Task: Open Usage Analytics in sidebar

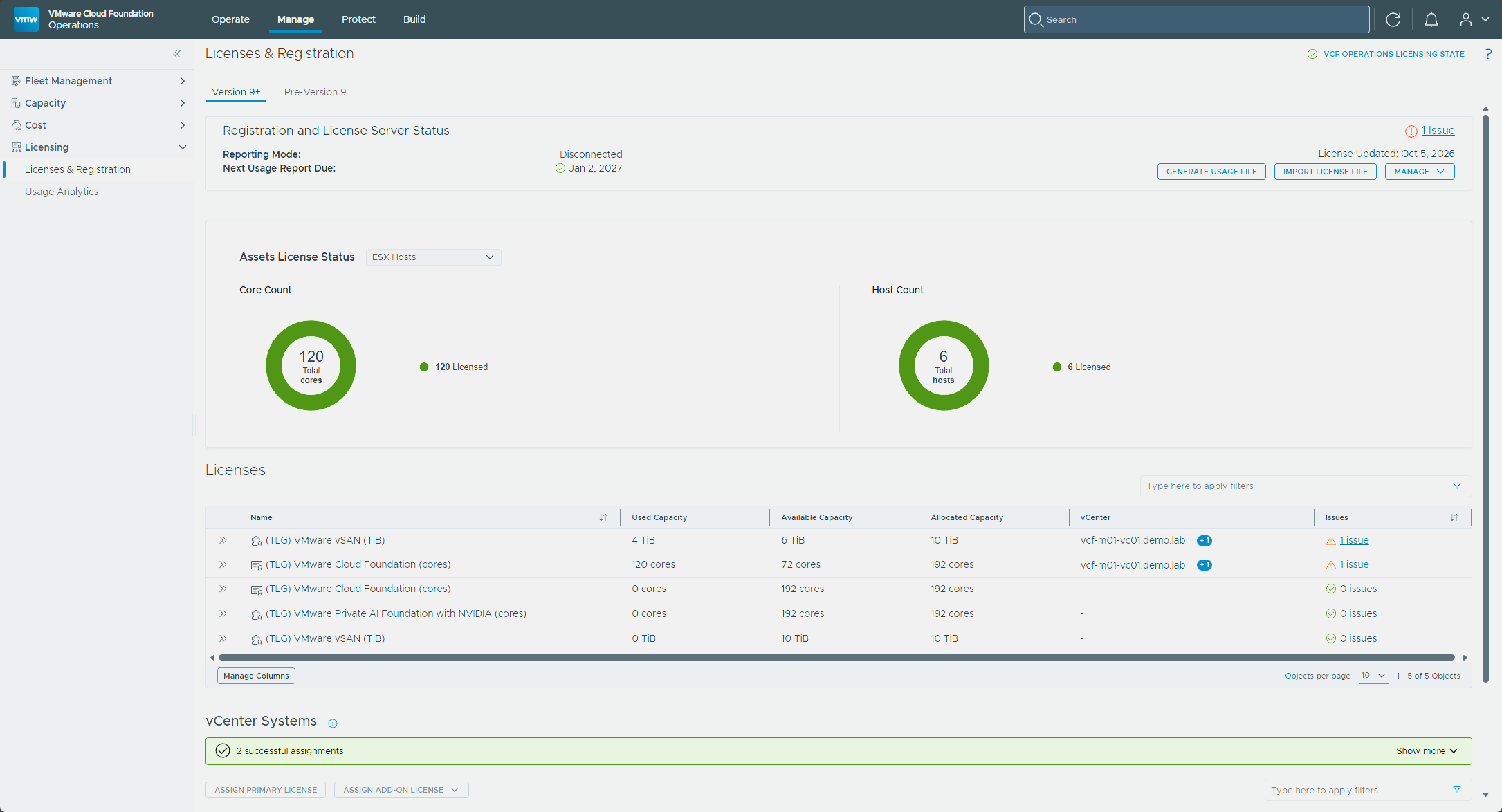Action: 62,192
